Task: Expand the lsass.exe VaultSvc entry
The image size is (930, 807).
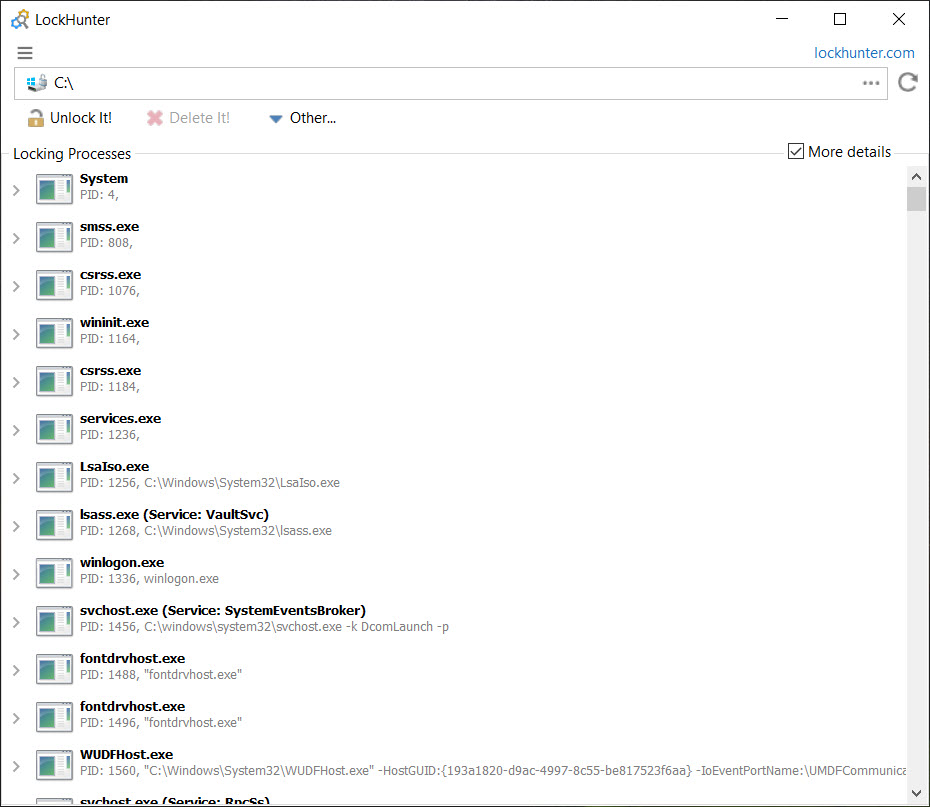Action: pos(17,527)
